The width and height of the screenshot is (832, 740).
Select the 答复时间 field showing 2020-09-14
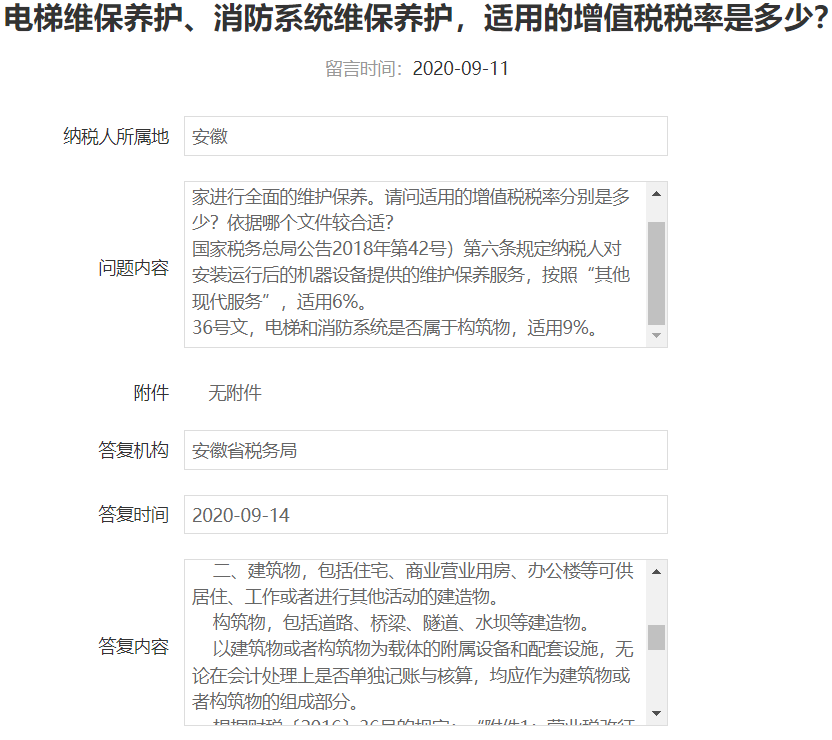pos(425,515)
